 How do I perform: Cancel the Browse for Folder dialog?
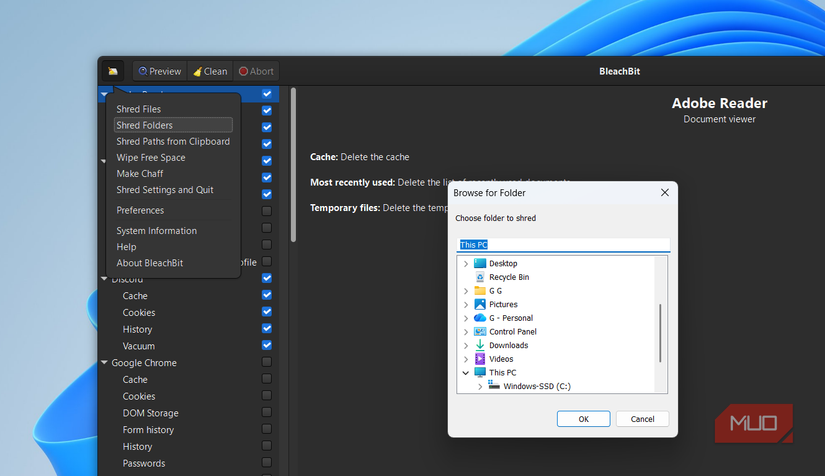coord(642,419)
